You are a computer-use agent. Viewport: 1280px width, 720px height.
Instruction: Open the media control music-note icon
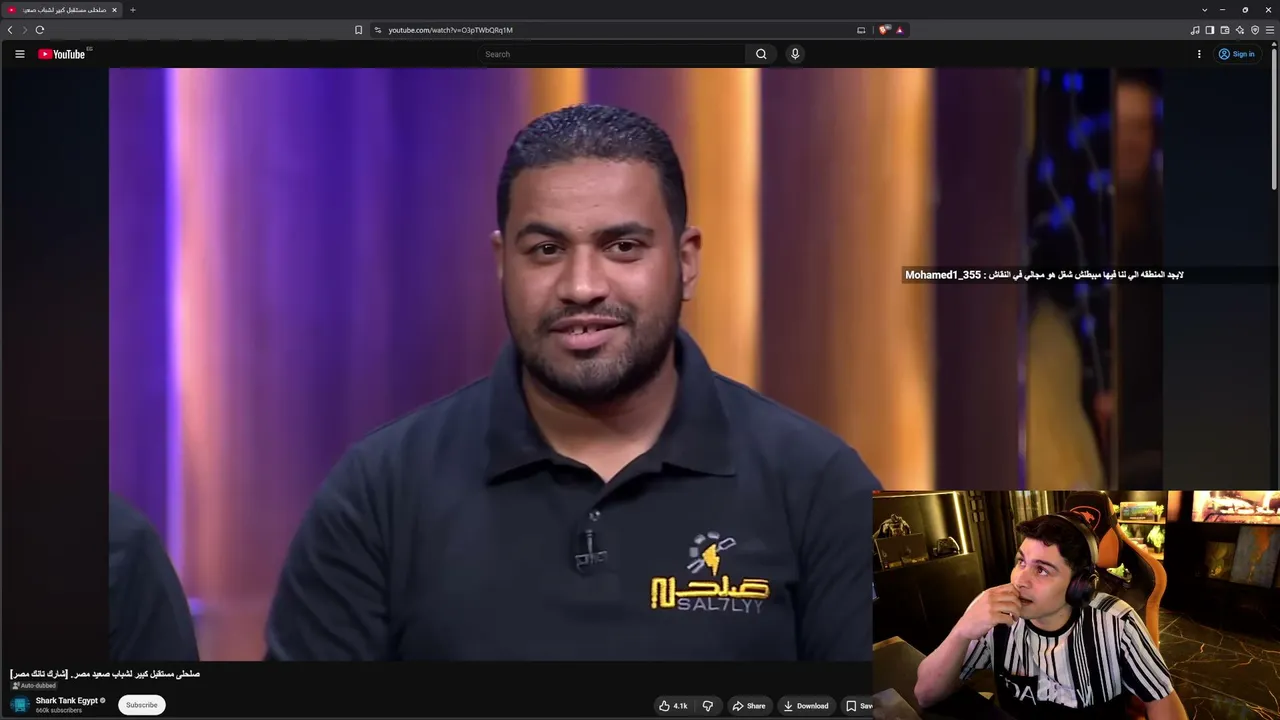(1195, 30)
